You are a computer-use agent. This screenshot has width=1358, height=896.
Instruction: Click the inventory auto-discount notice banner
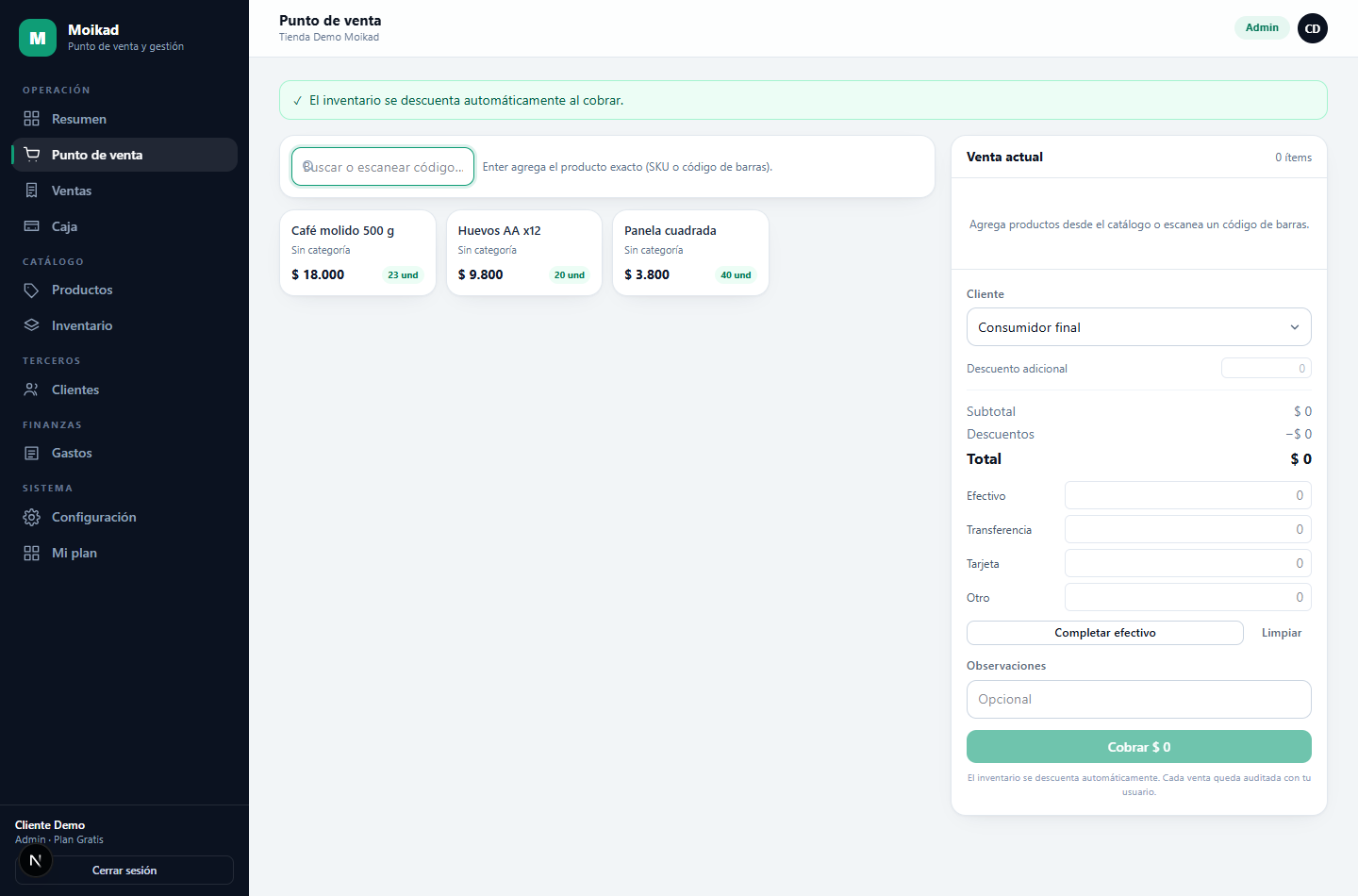point(803,100)
